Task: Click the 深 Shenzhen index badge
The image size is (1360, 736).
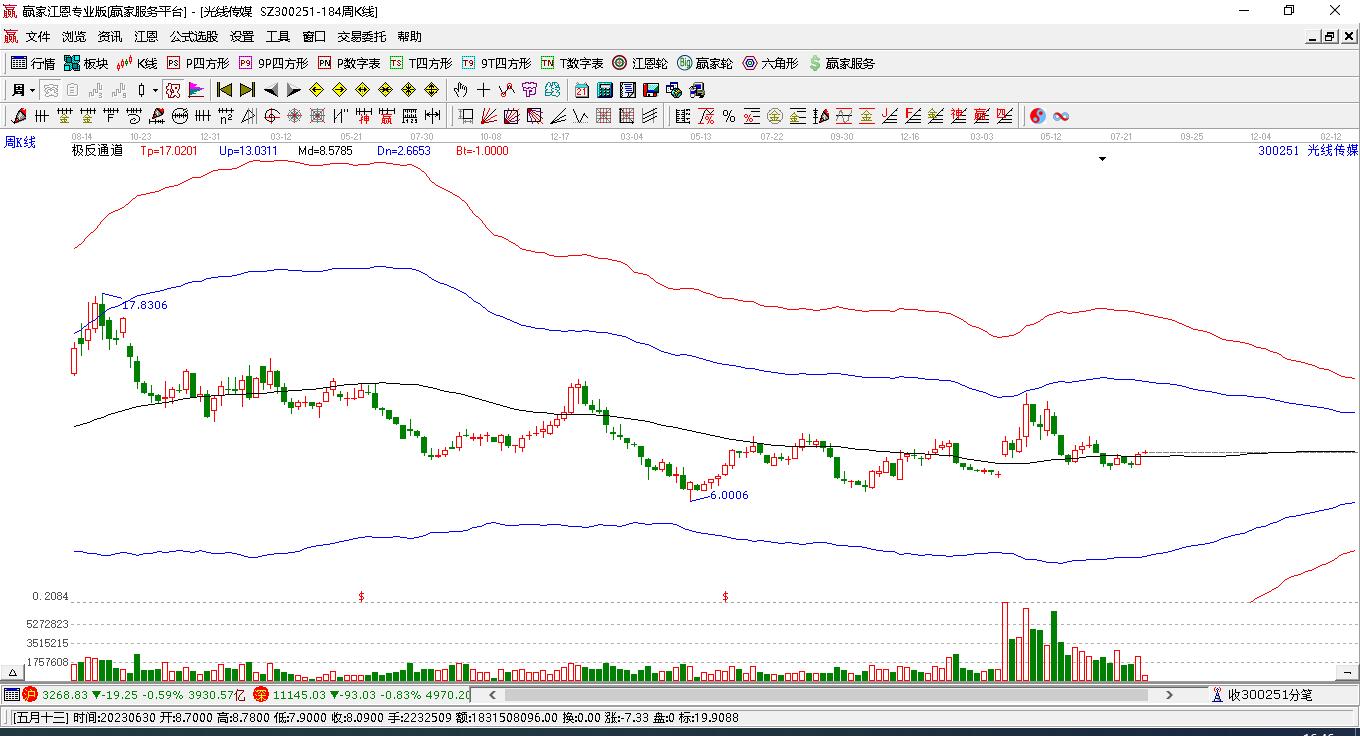Action: 261,694
